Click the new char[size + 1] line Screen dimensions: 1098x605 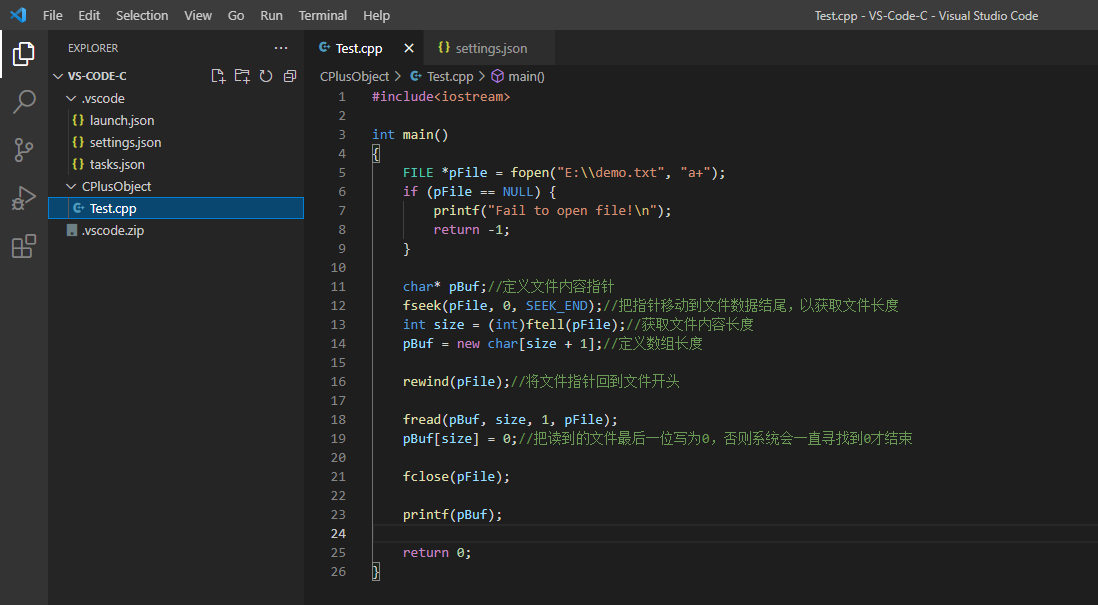(x=553, y=343)
